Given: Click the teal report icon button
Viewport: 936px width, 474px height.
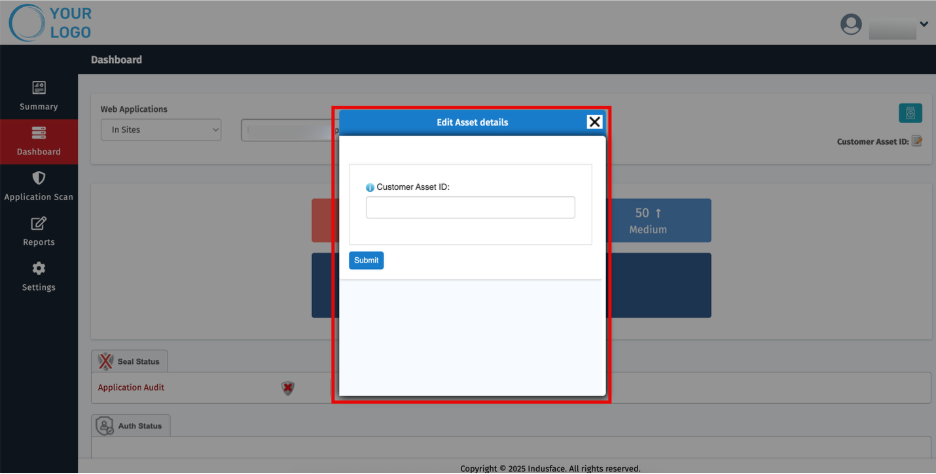Looking at the screenshot, I should click(910, 113).
